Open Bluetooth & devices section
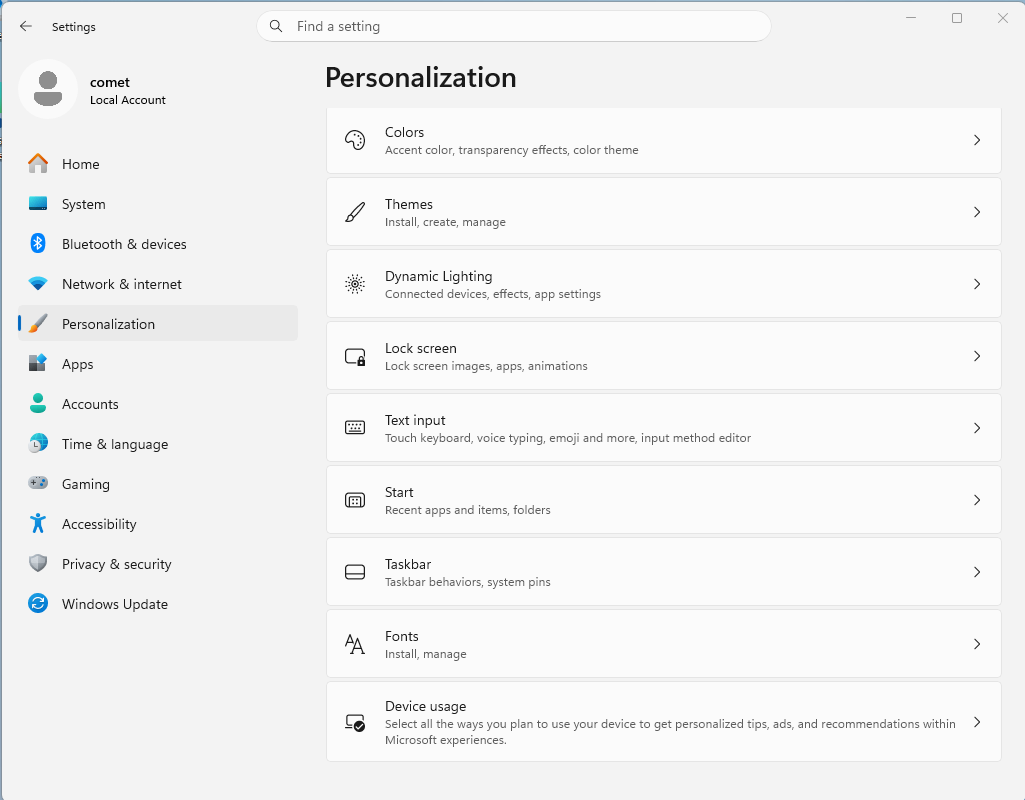Image resolution: width=1025 pixels, height=800 pixels. [158, 244]
